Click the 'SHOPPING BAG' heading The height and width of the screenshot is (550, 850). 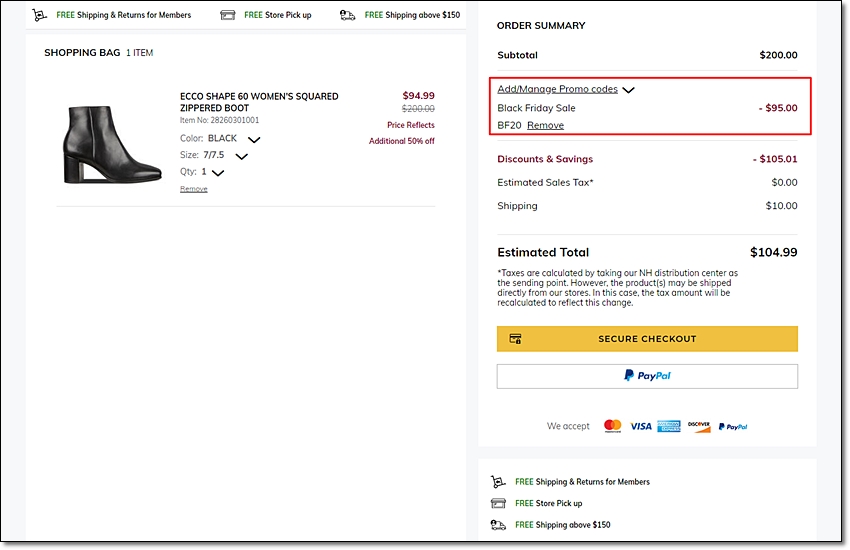(82, 53)
